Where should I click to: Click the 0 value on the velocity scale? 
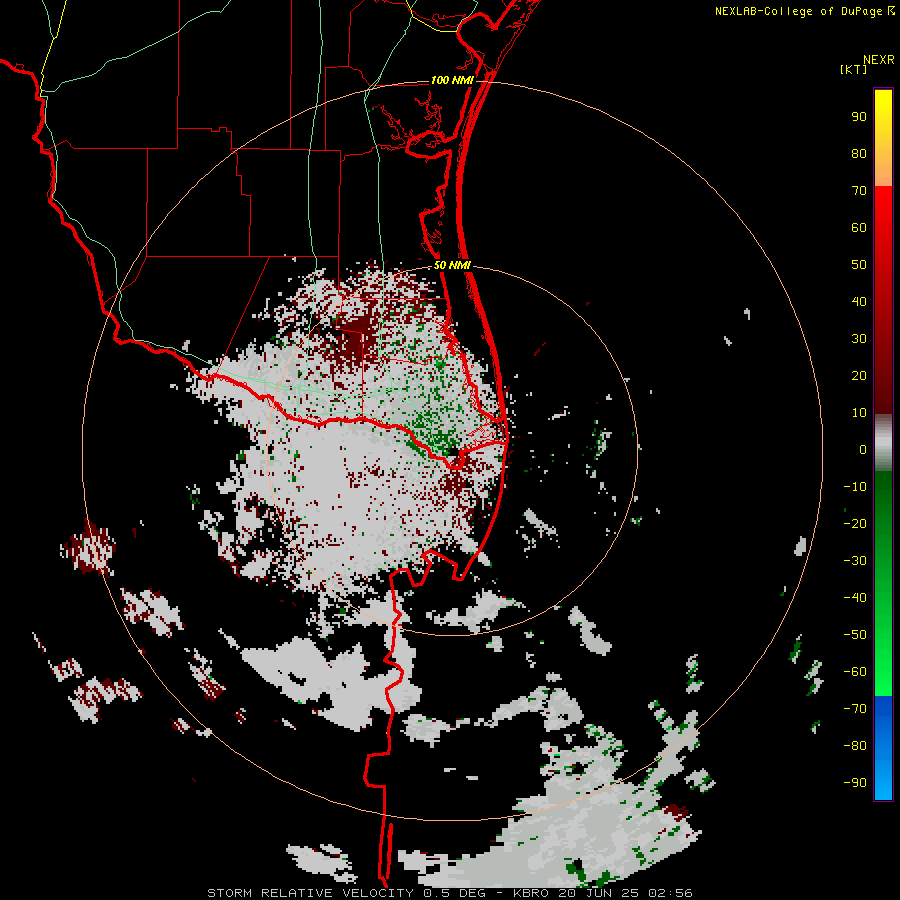863,450
